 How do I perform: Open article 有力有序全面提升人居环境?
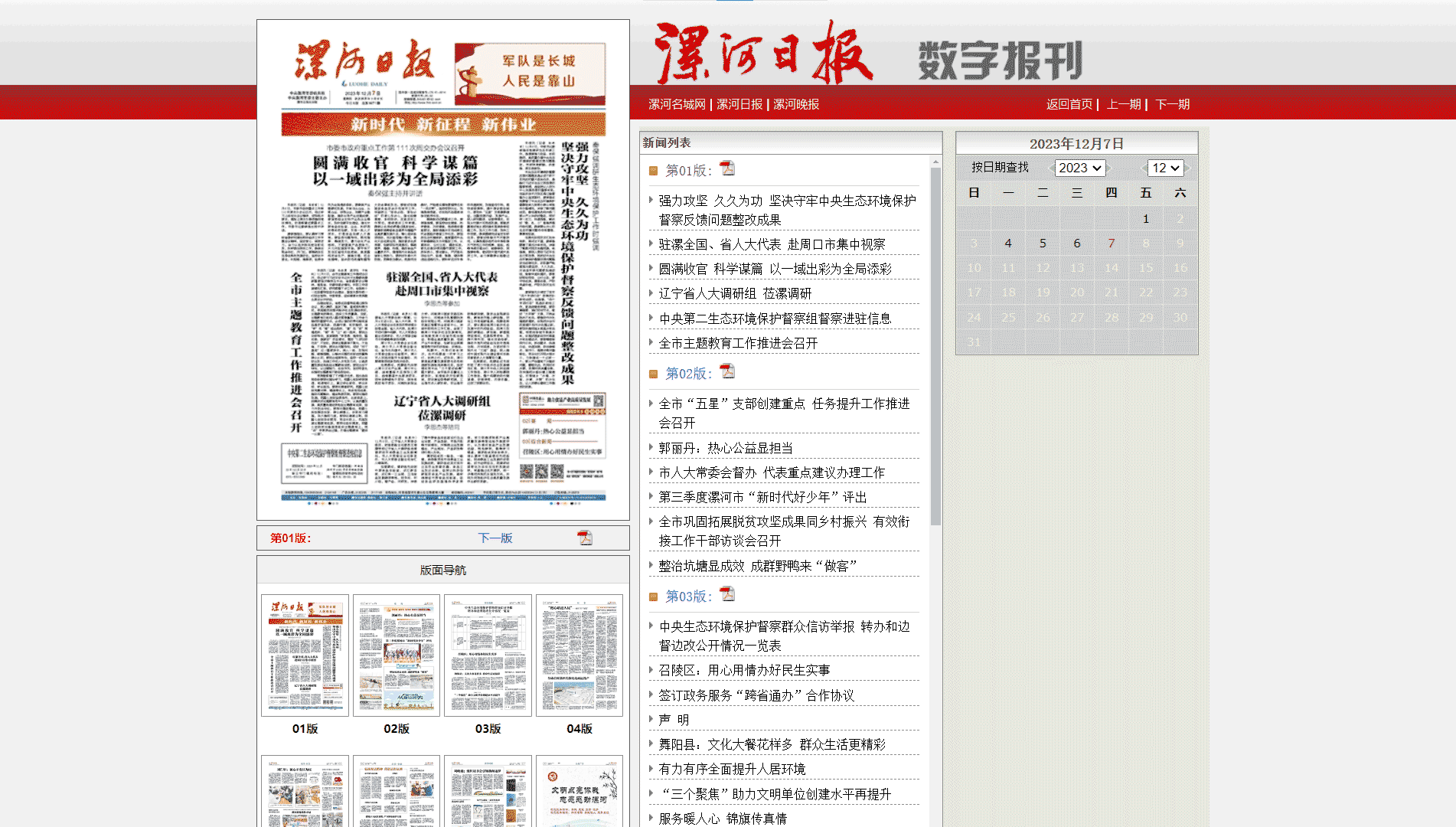tap(732, 769)
